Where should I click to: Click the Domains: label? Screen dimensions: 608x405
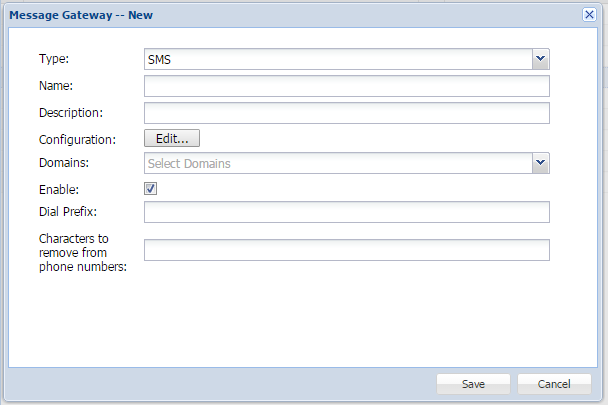point(65,163)
